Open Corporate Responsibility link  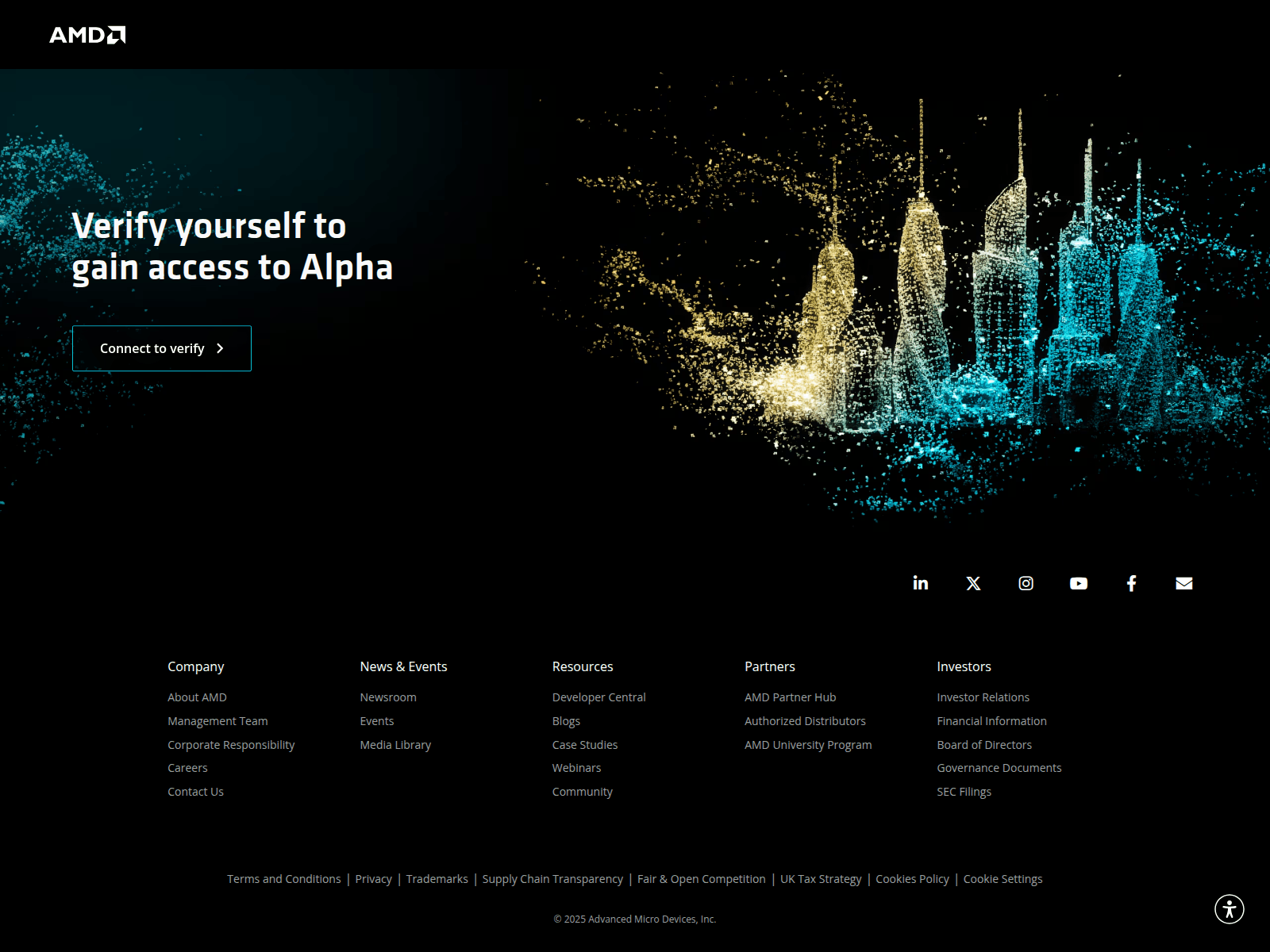pyautogui.click(x=231, y=745)
